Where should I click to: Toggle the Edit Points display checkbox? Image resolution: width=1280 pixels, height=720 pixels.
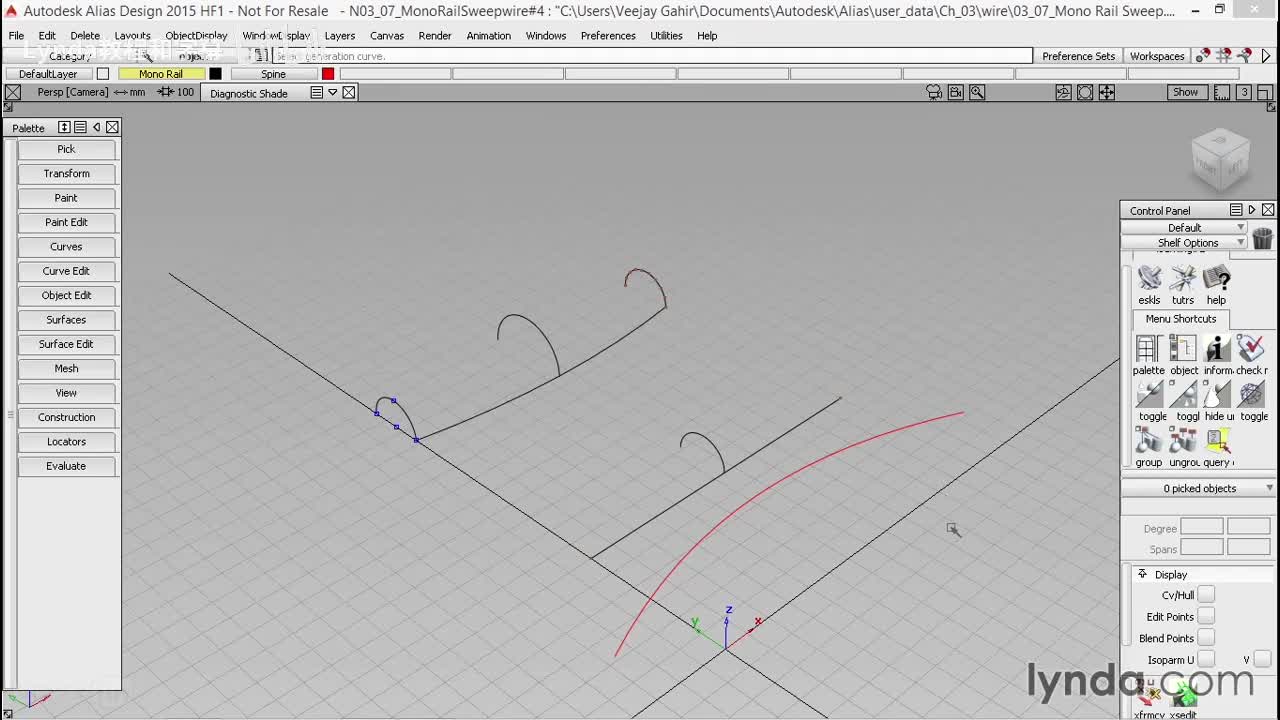click(x=1206, y=616)
